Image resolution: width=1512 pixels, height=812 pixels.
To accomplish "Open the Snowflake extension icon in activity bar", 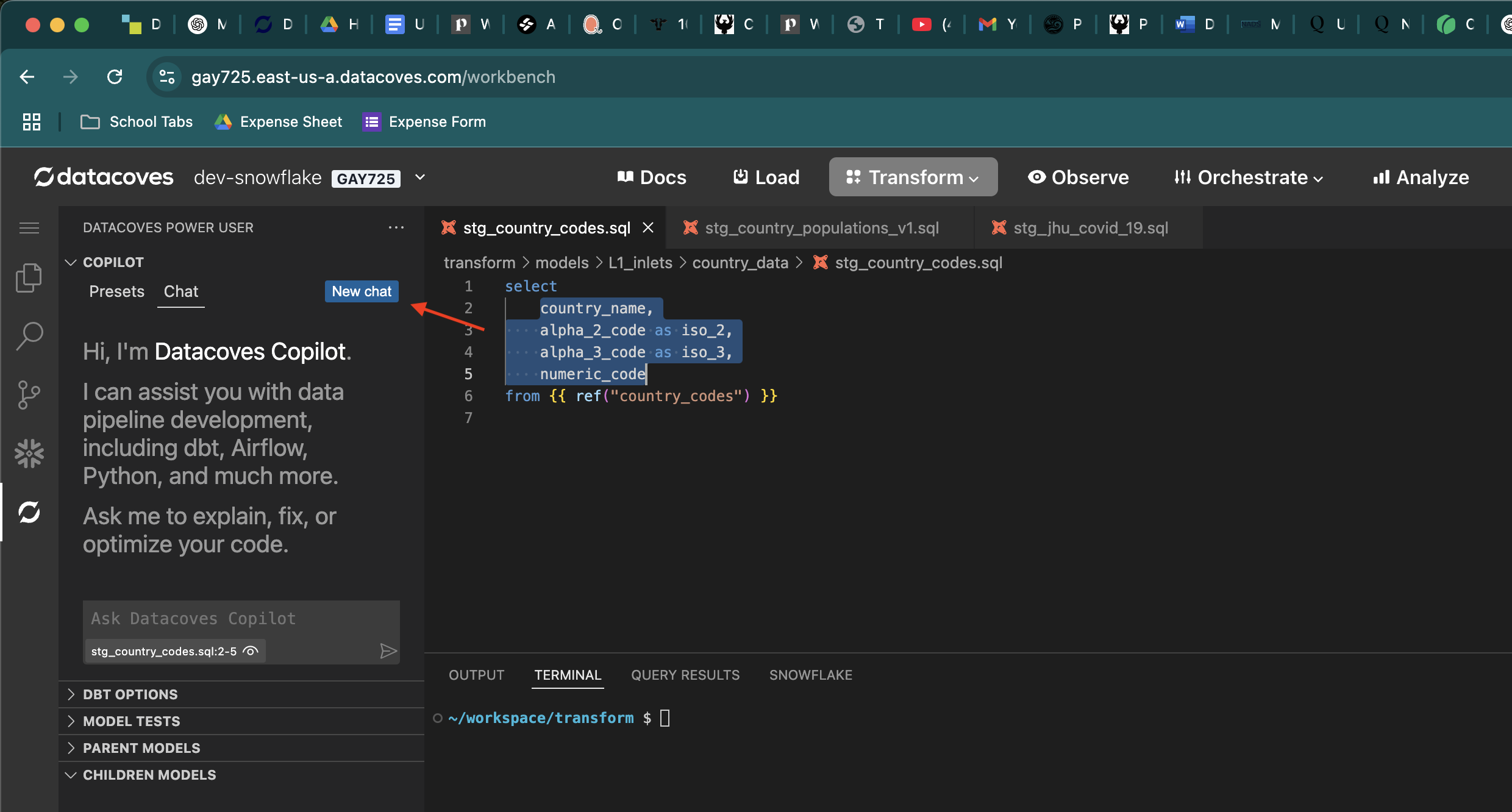I will tap(29, 454).
